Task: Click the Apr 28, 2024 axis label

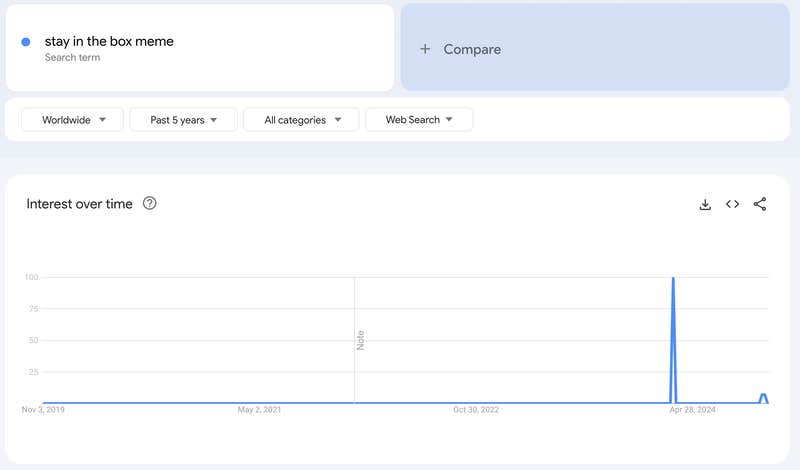Action: coord(692,410)
